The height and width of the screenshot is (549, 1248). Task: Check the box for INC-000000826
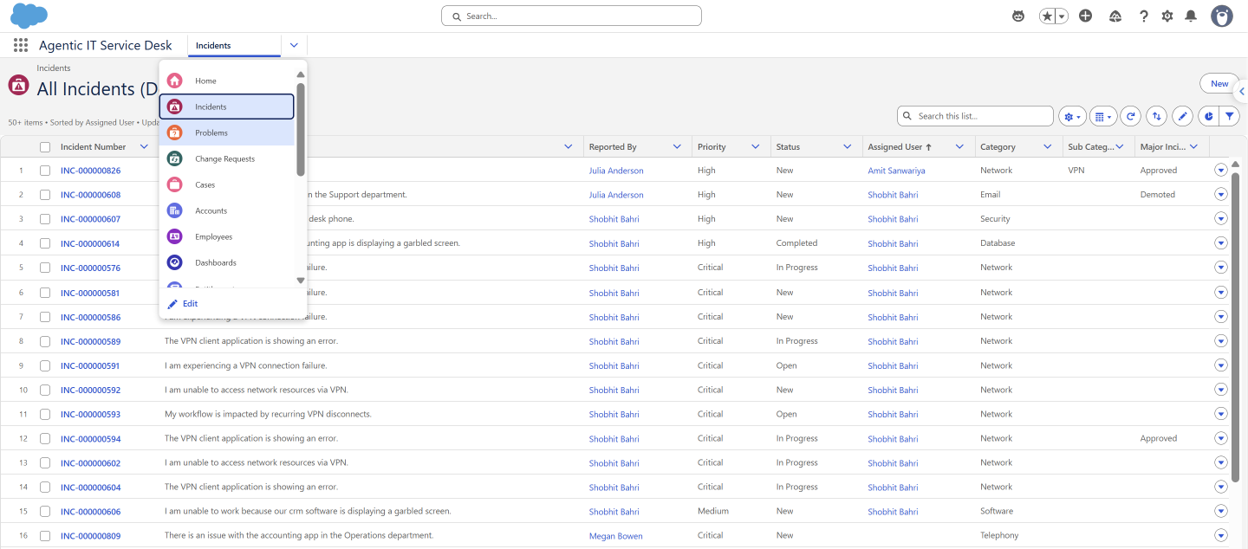[45, 171]
